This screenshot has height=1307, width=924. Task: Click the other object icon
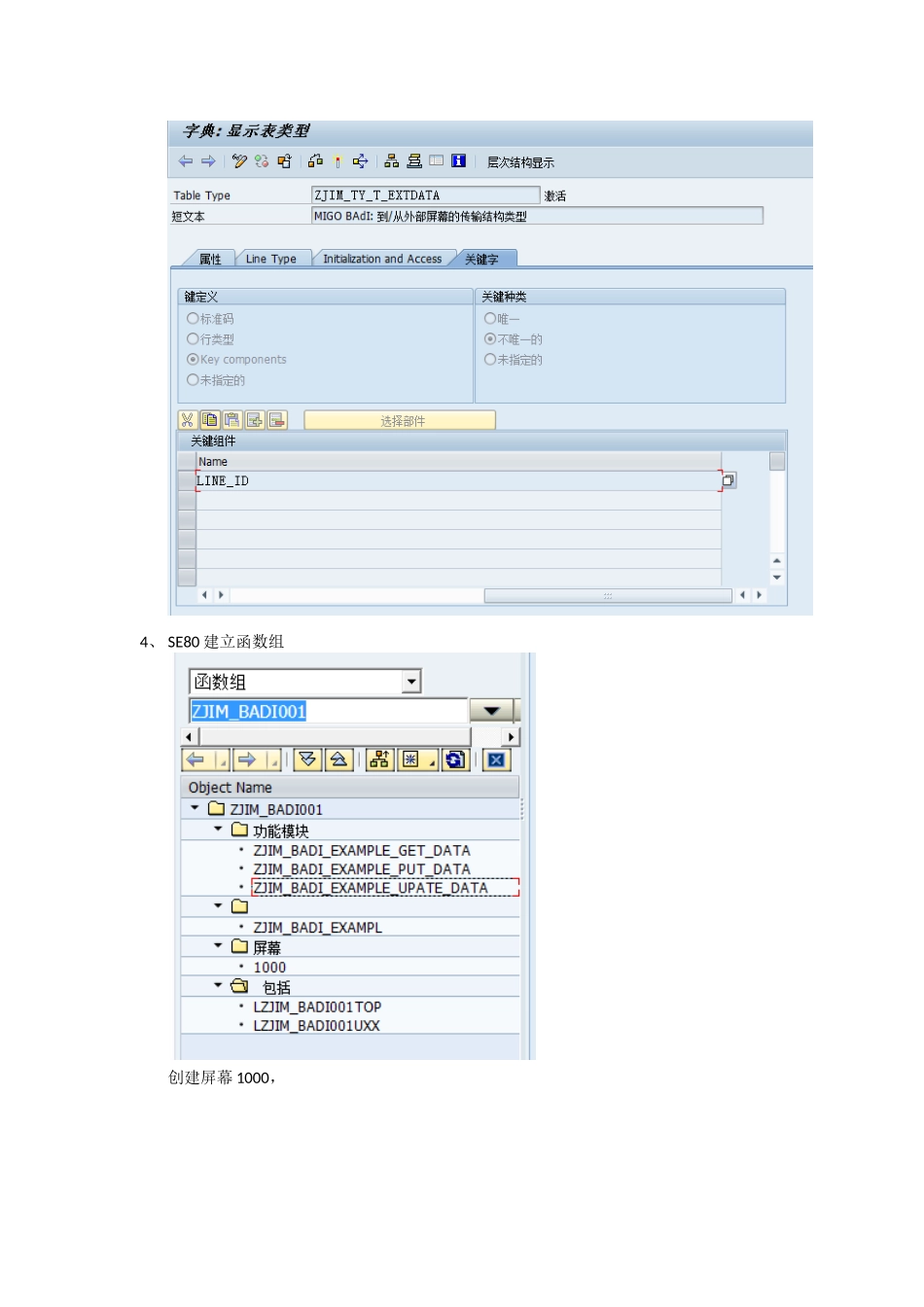point(284,161)
